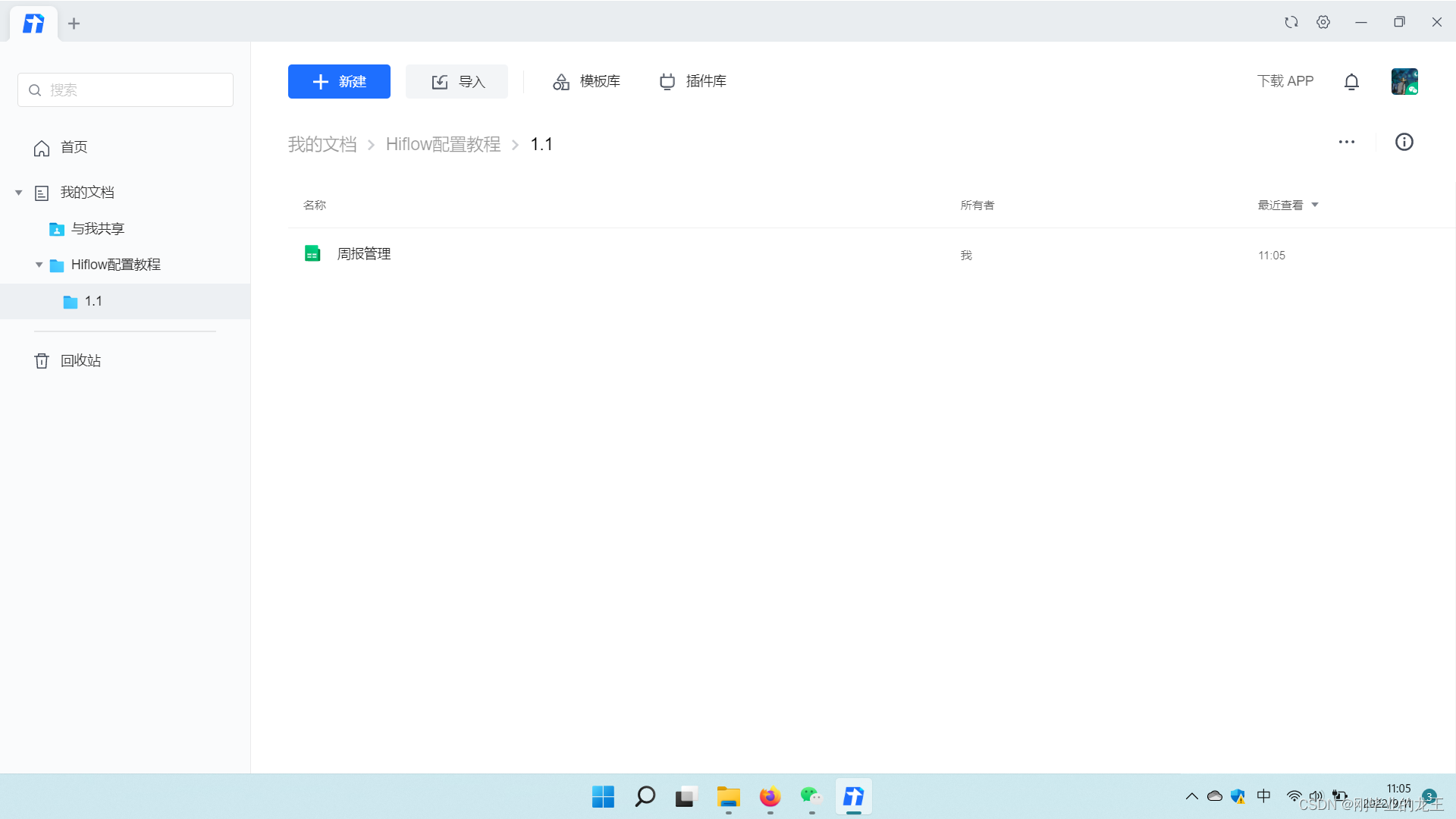Click the 搜索 search field

tap(125, 90)
